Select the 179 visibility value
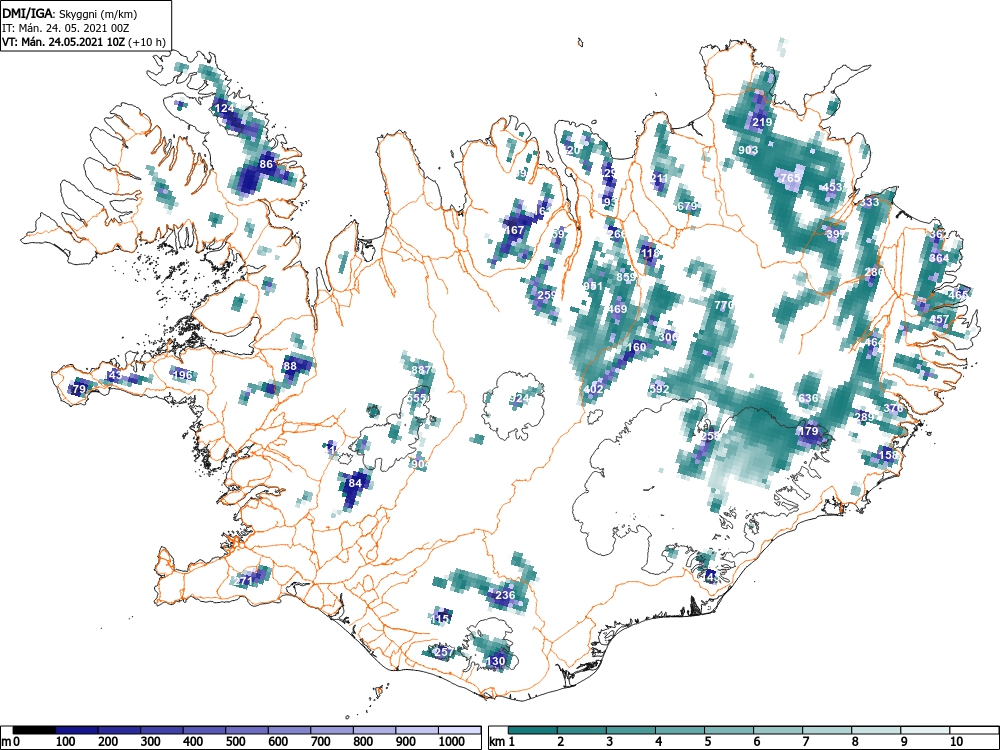Screen dimensions: 1000x750 pos(808,431)
